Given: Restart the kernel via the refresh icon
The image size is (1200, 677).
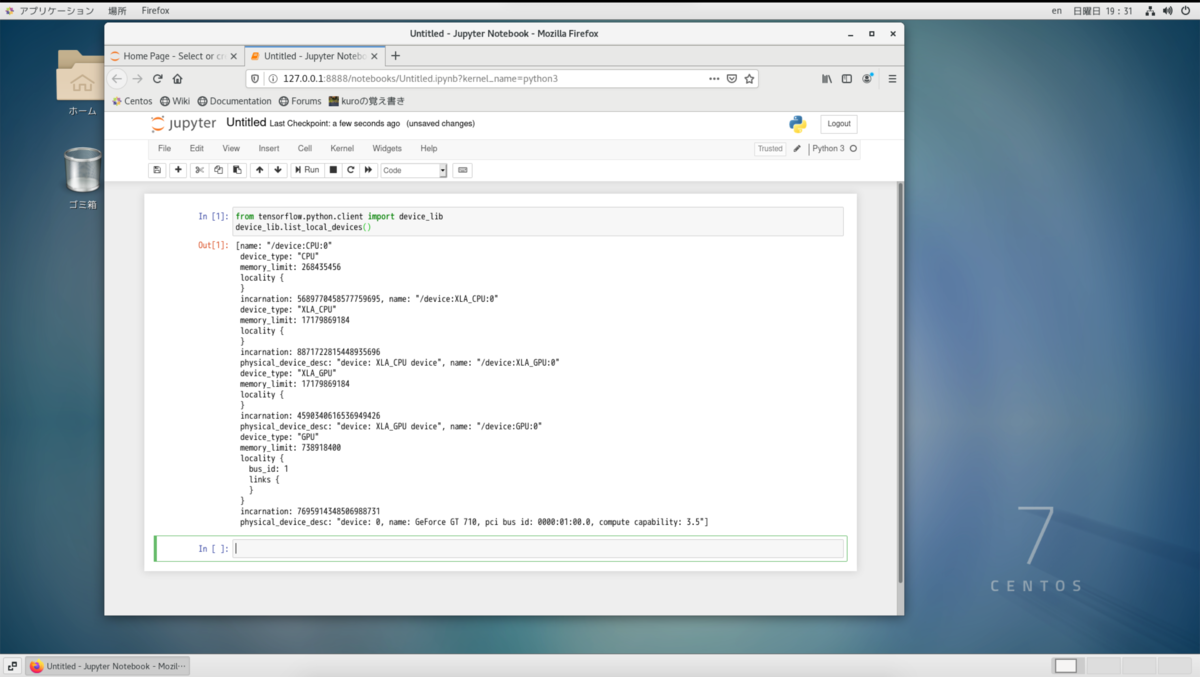Looking at the screenshot, I should [351, 169].
